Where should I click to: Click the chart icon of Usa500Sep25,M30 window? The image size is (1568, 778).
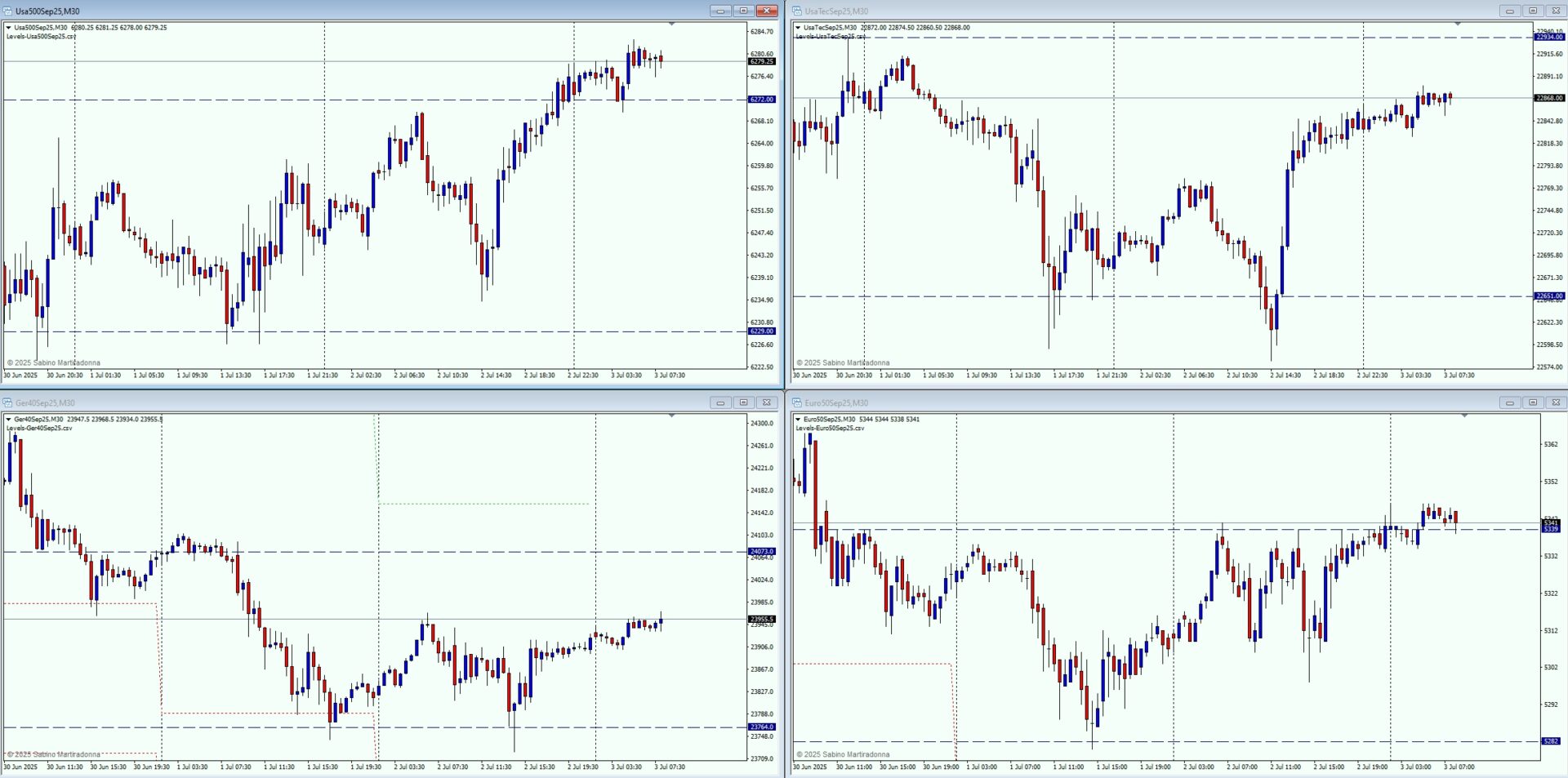[x=7, y=11]
